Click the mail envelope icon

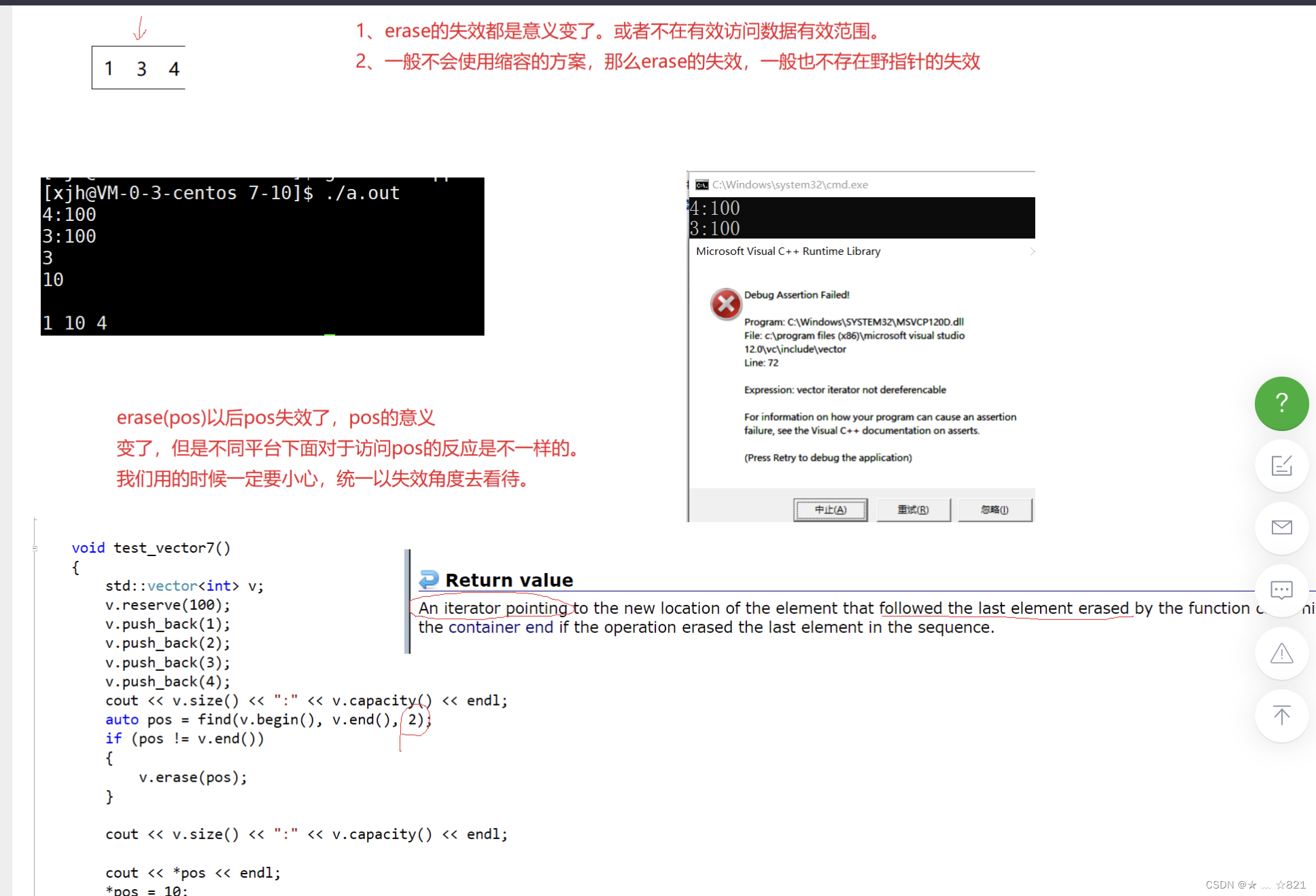pos(1281,528)
